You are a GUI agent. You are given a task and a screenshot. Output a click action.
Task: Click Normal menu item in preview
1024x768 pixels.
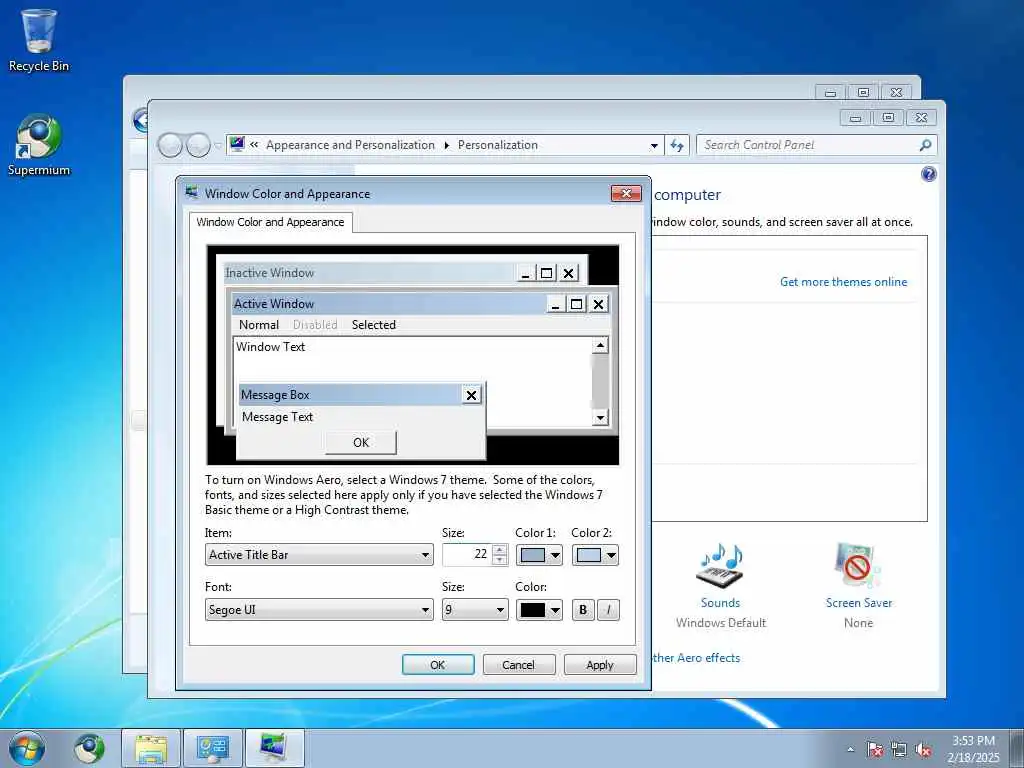pos(259,325)
